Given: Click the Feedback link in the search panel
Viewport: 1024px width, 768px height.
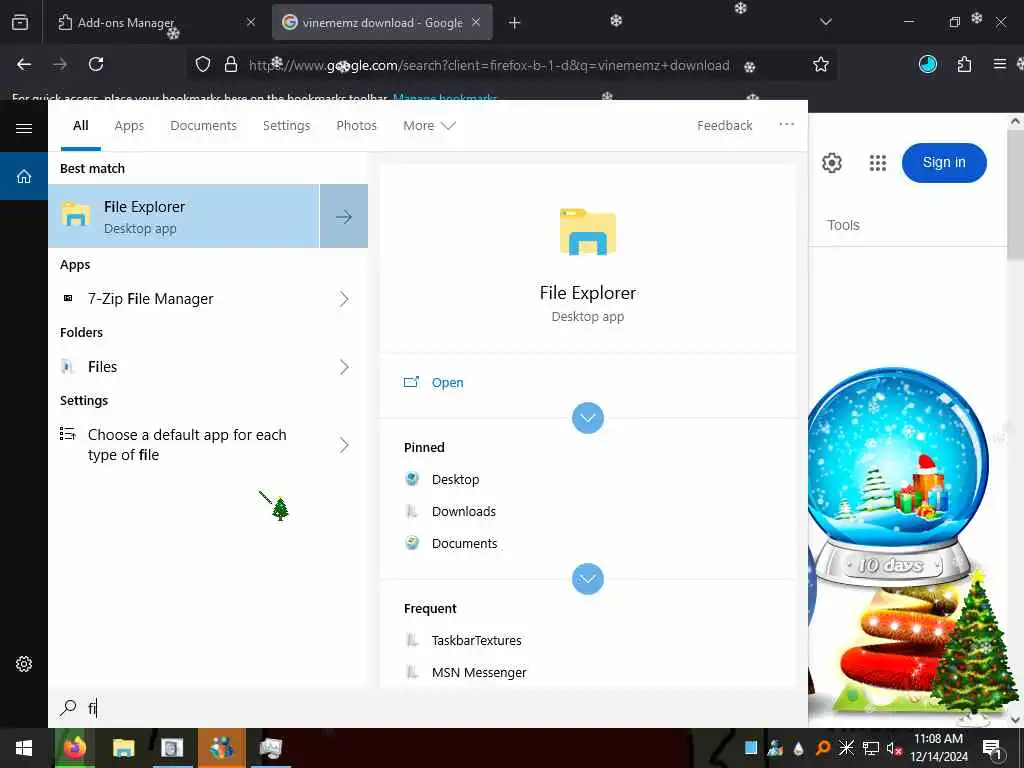Looking at the screenshot, I should (x=724, y=125).
